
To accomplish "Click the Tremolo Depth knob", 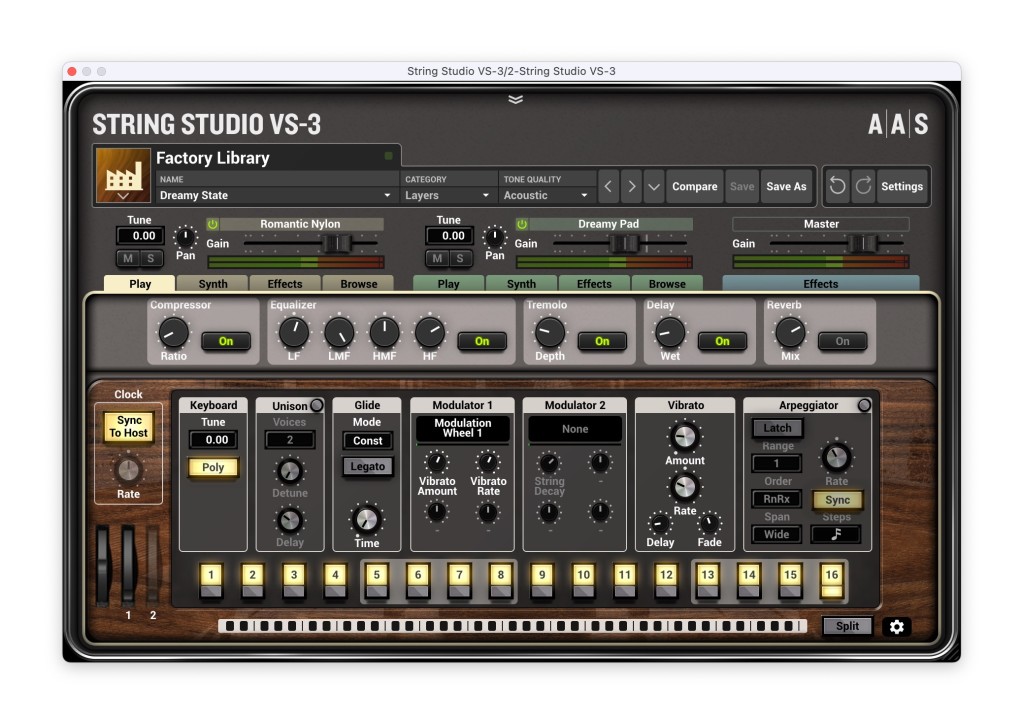I will (x=550, y=333).
